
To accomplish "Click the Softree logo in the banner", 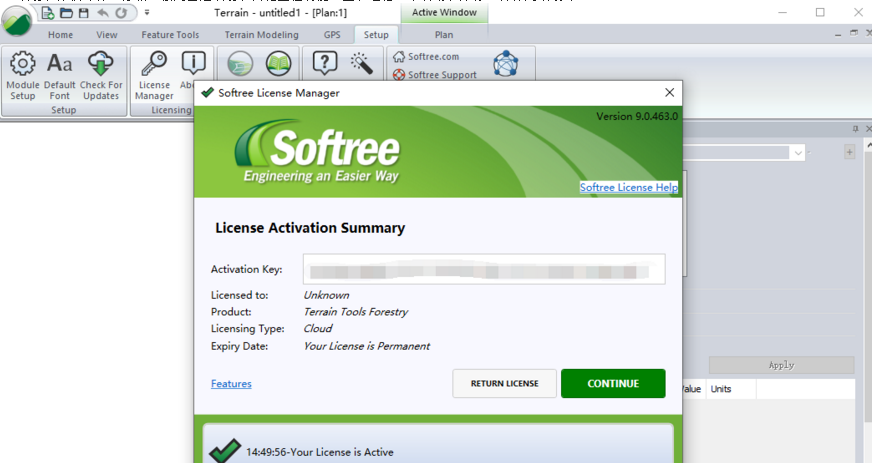I will (317, 150).
